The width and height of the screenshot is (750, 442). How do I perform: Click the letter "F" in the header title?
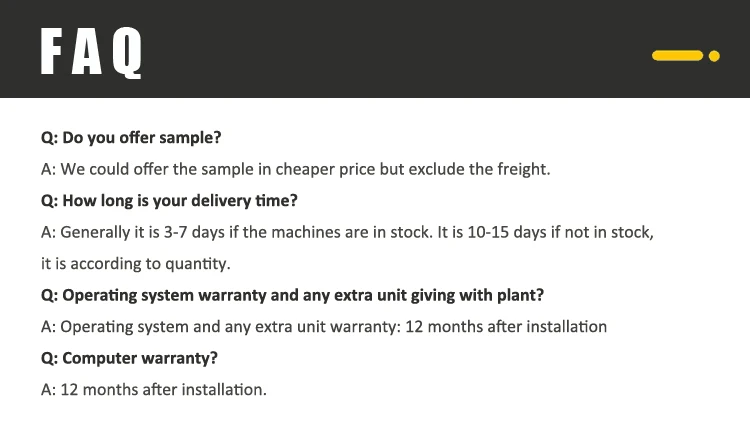(x=50, y=54)
